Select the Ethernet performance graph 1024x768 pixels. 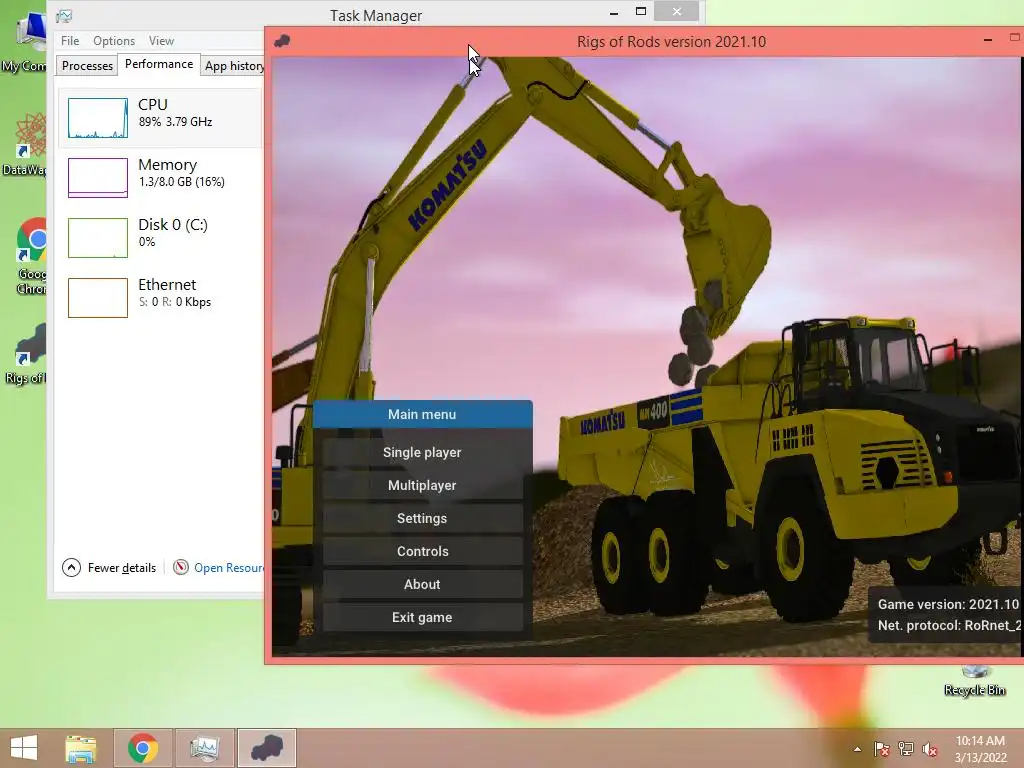pos(160,297)
